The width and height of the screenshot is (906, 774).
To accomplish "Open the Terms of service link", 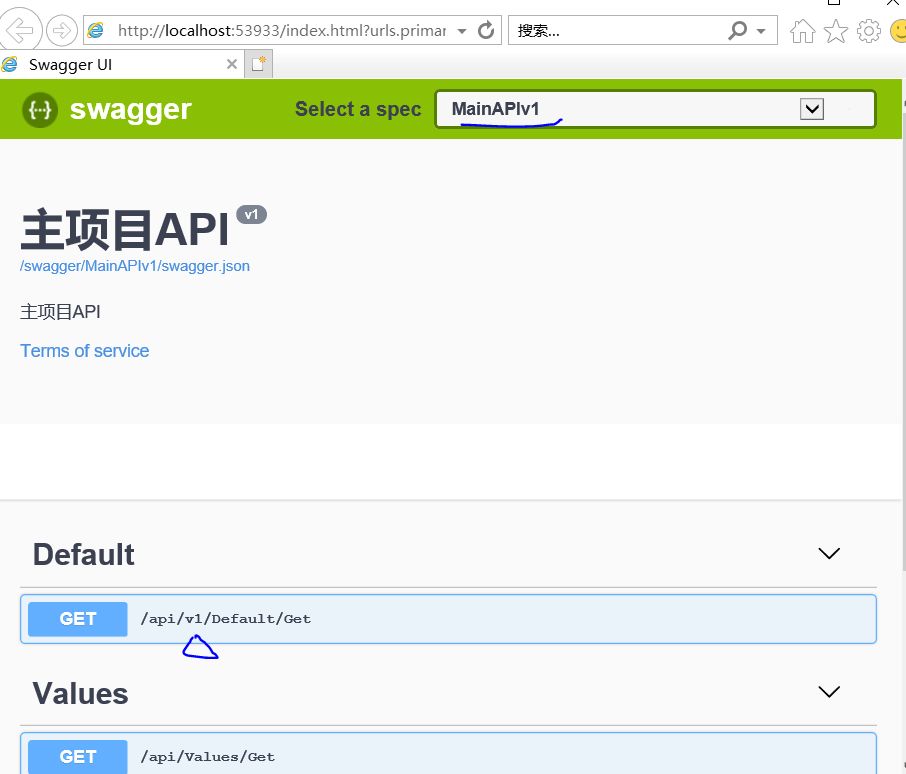I will 85,351.
